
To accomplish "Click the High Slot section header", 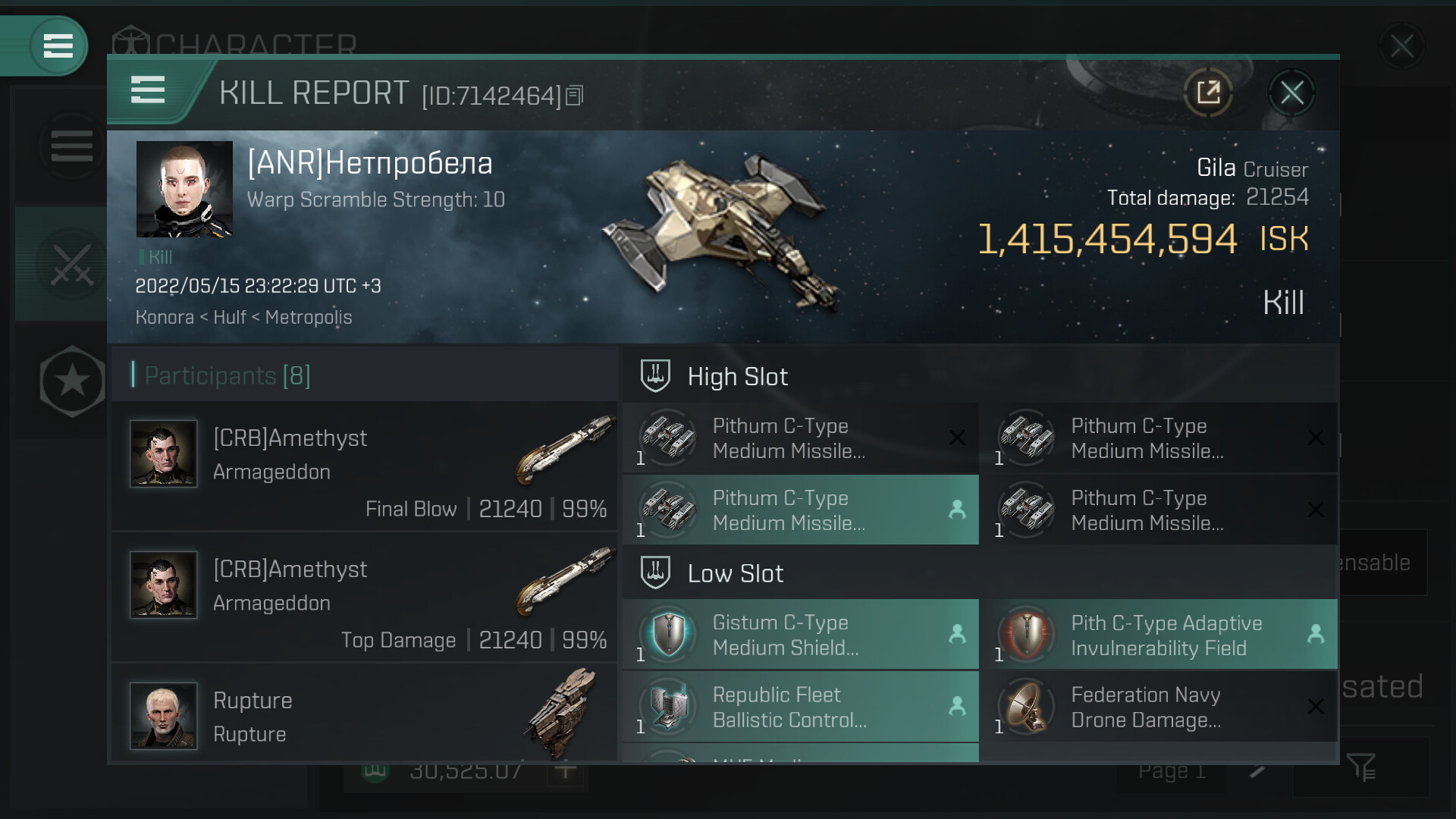I will point(737,377).
